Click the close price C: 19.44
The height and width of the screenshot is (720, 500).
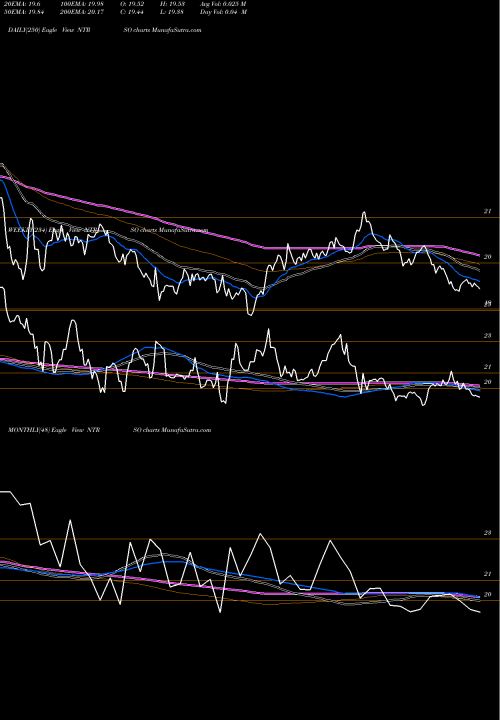[132, 12]
